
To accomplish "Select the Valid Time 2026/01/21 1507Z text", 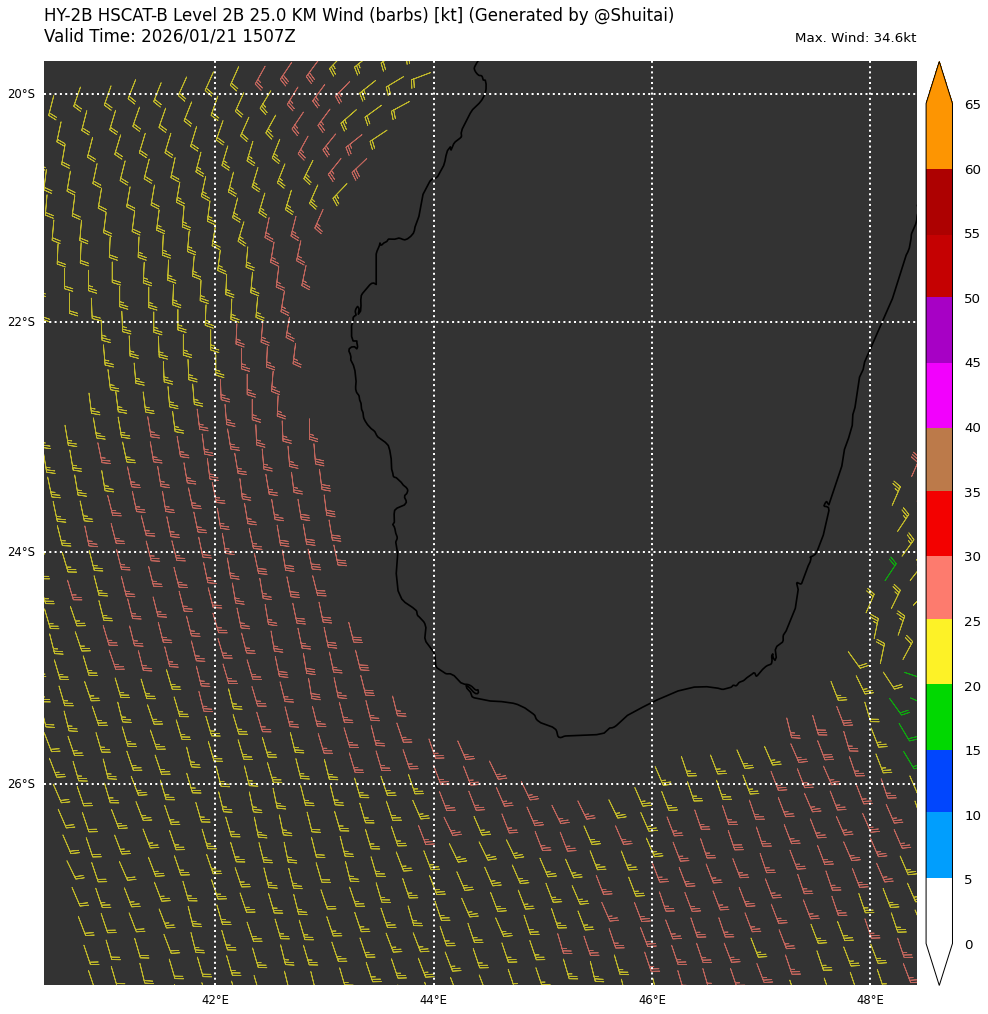I will 170,37.
